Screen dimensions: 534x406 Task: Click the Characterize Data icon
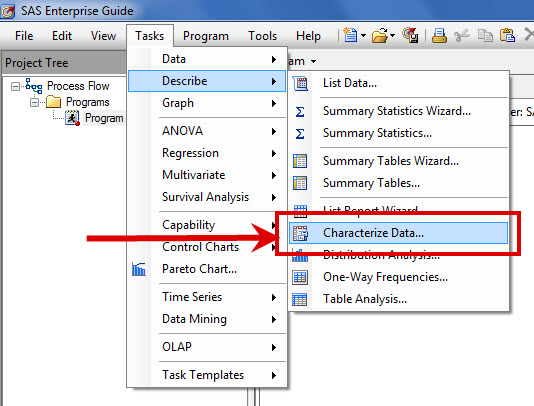[300, 234]
